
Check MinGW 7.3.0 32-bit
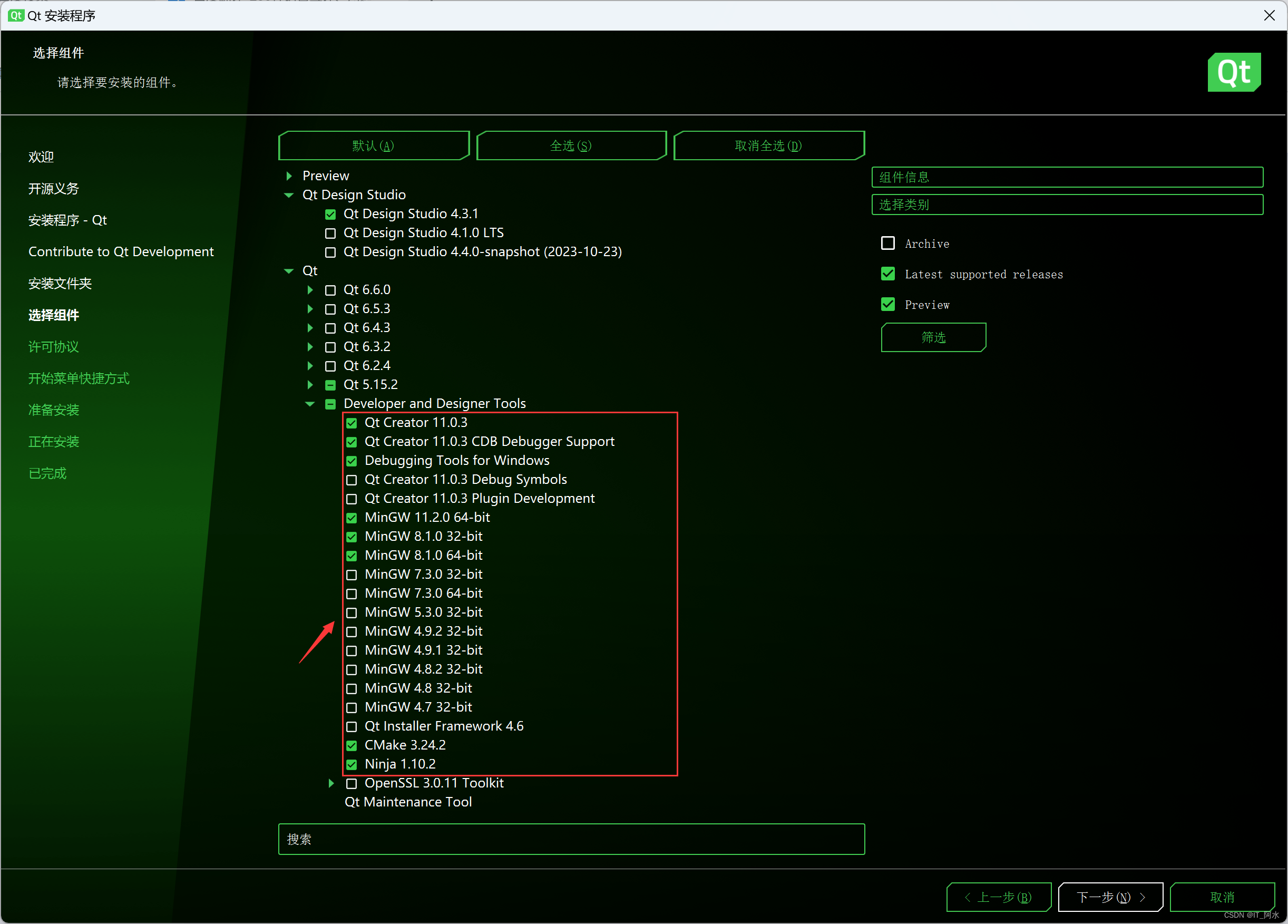pyautogui.click(x=352, y=575)
